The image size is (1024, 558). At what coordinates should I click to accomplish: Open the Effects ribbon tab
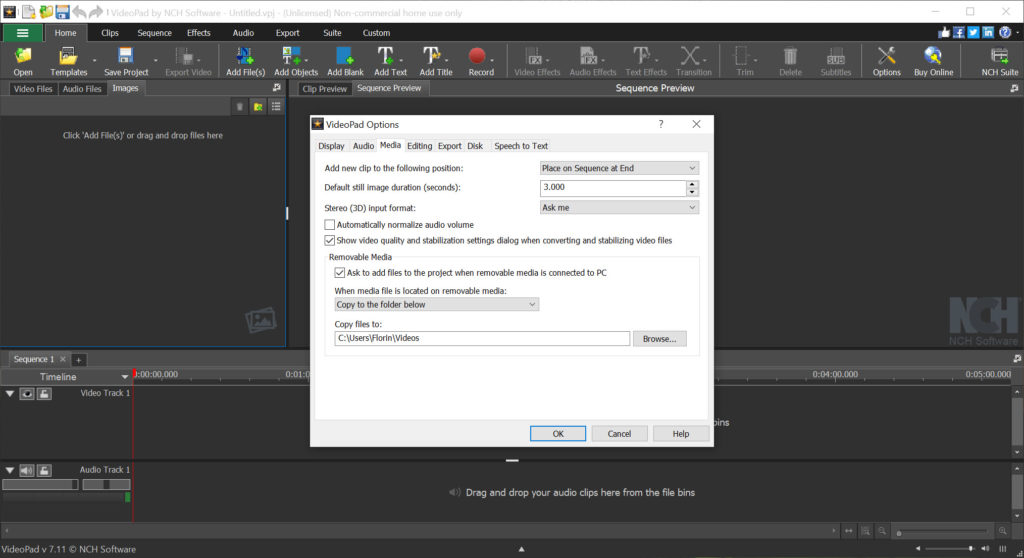pyautogui.click(x=199, y=33)
